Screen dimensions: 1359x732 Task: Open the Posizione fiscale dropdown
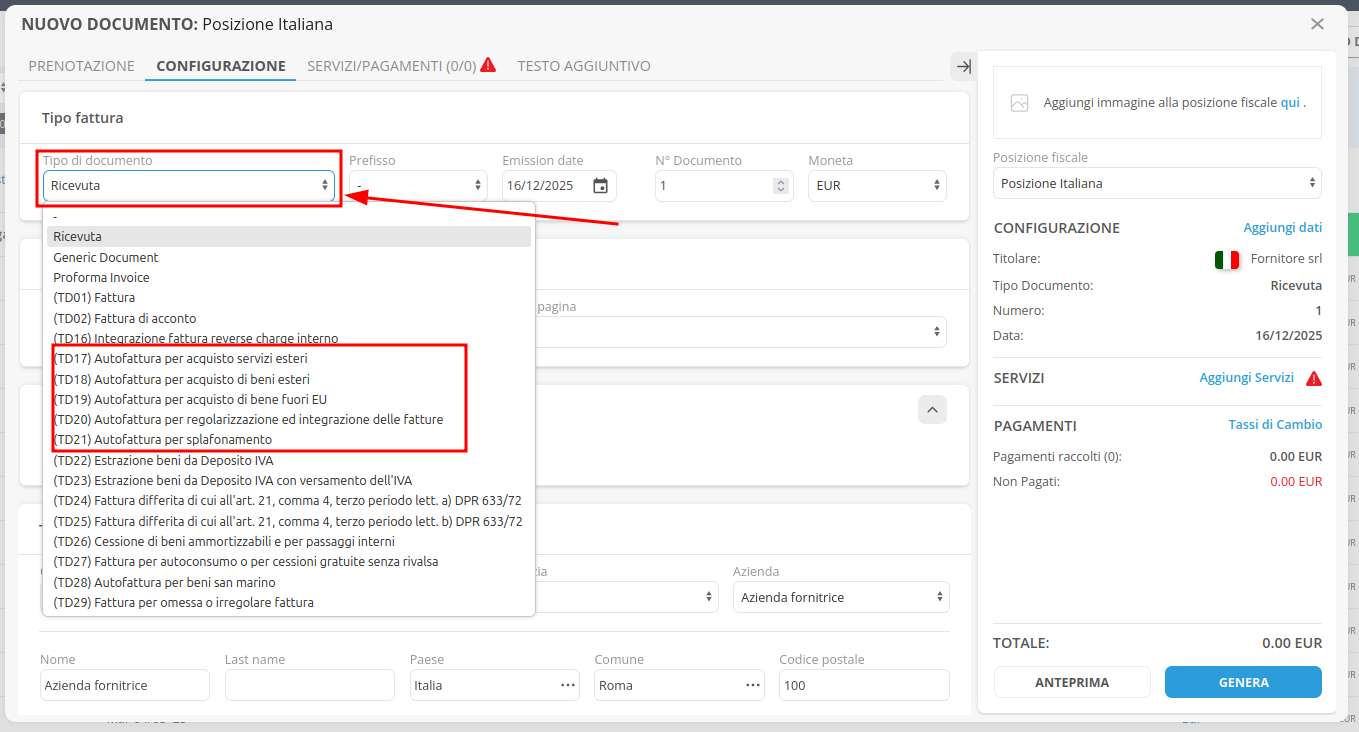click(x=1156, y=183)
